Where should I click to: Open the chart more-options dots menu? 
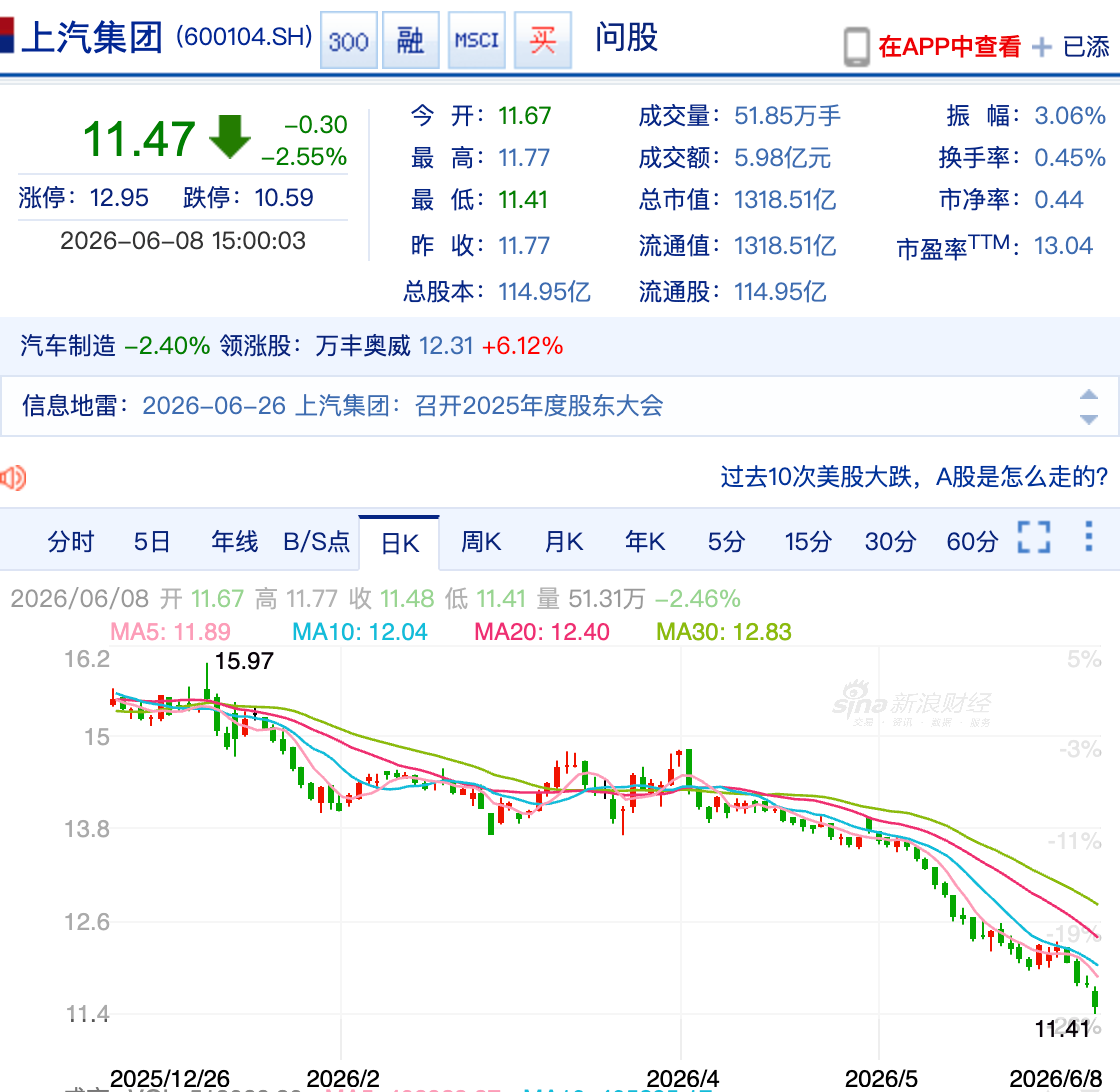pyautogui.click(x=1089, y=536)
